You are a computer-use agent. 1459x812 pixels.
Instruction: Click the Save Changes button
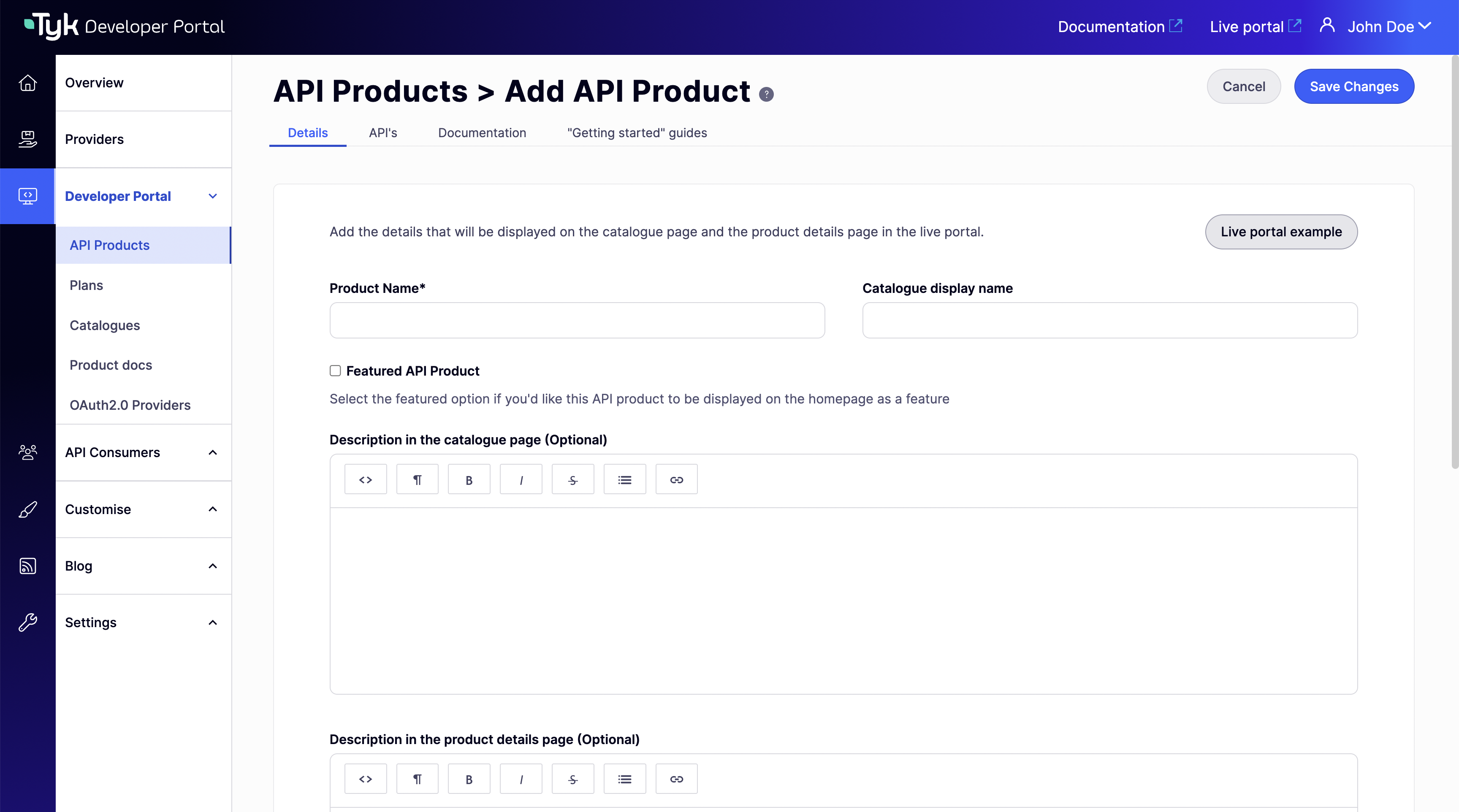pos(1354,86)
